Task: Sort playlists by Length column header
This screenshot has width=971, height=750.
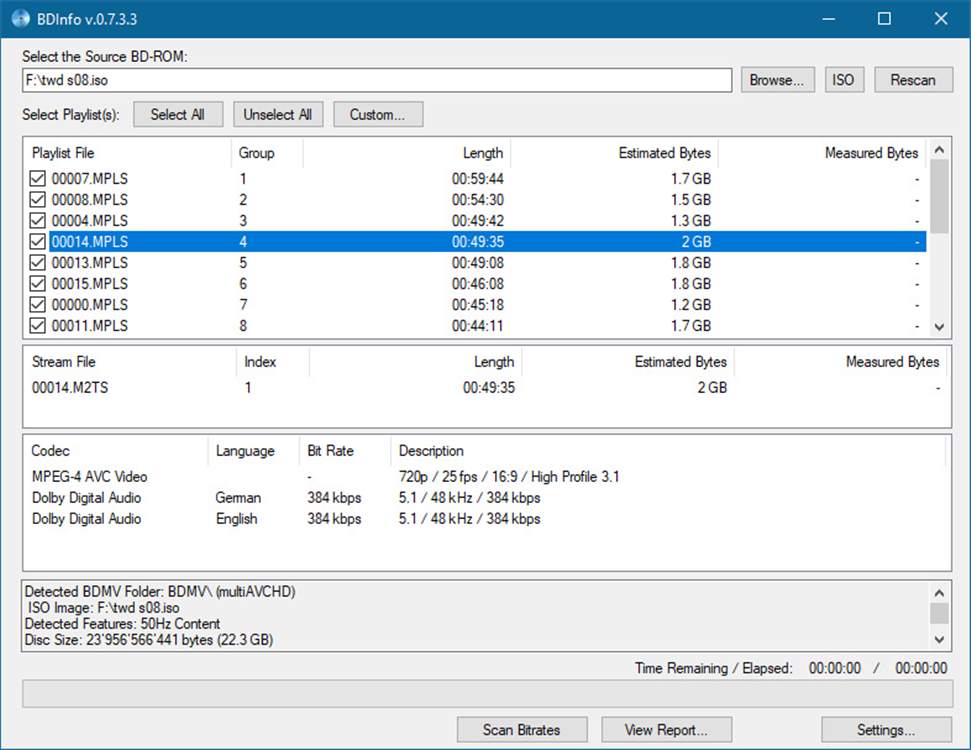Action: tap(407, 153)
